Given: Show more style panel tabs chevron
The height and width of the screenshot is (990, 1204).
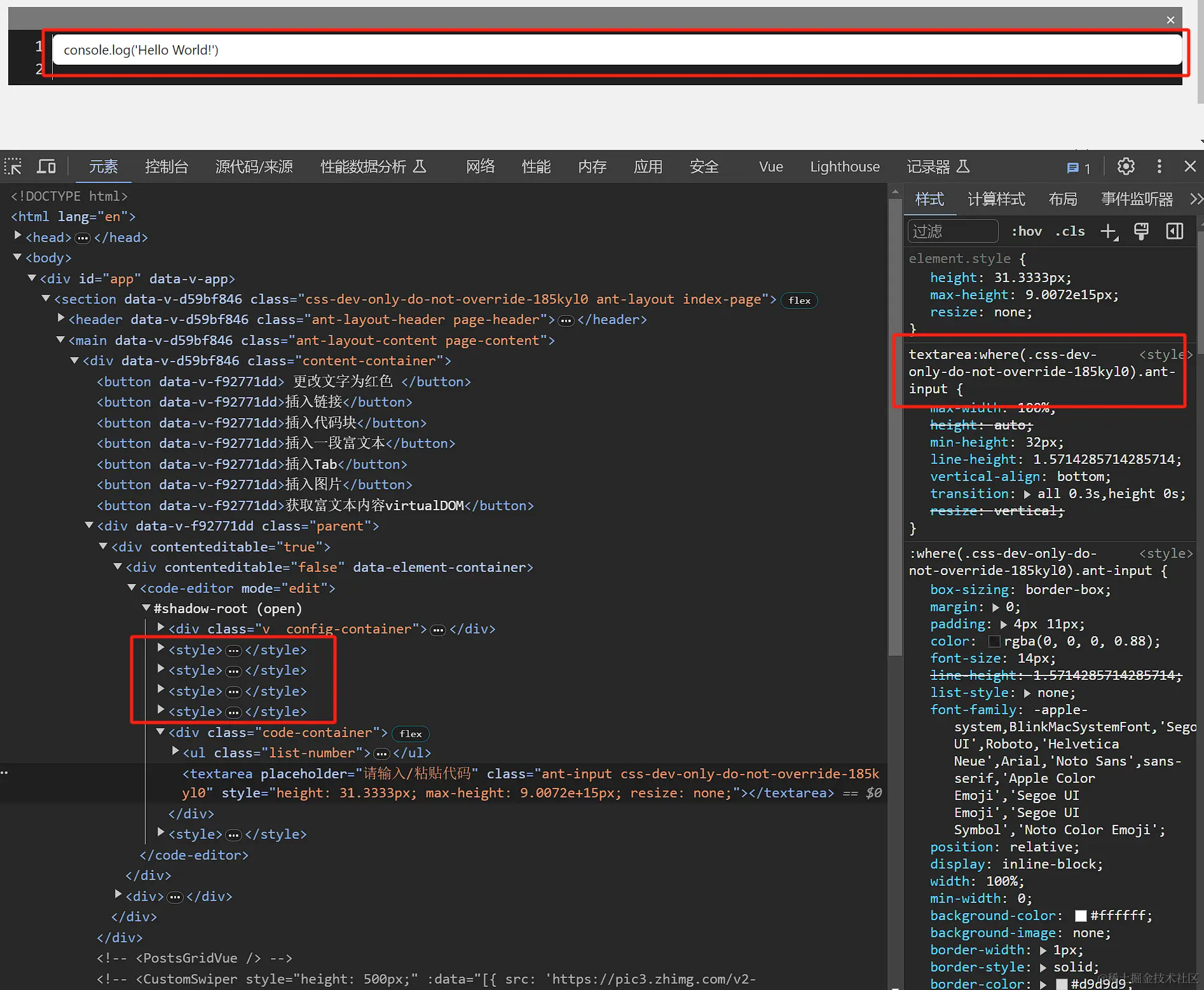Looking at the screenshot, I should (x=1196, y=199).
